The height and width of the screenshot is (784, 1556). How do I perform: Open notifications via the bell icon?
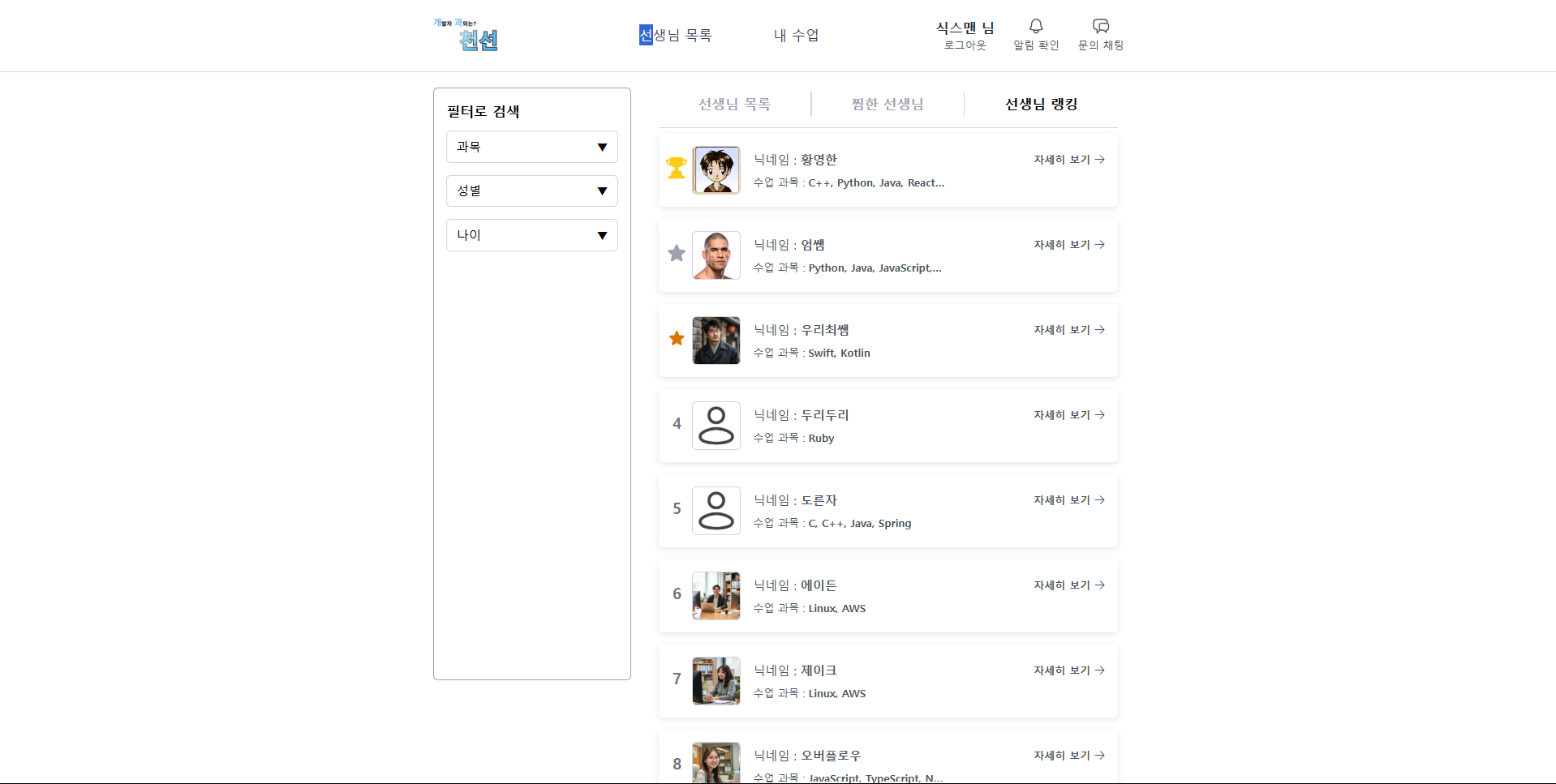[x=1036, y=27]
